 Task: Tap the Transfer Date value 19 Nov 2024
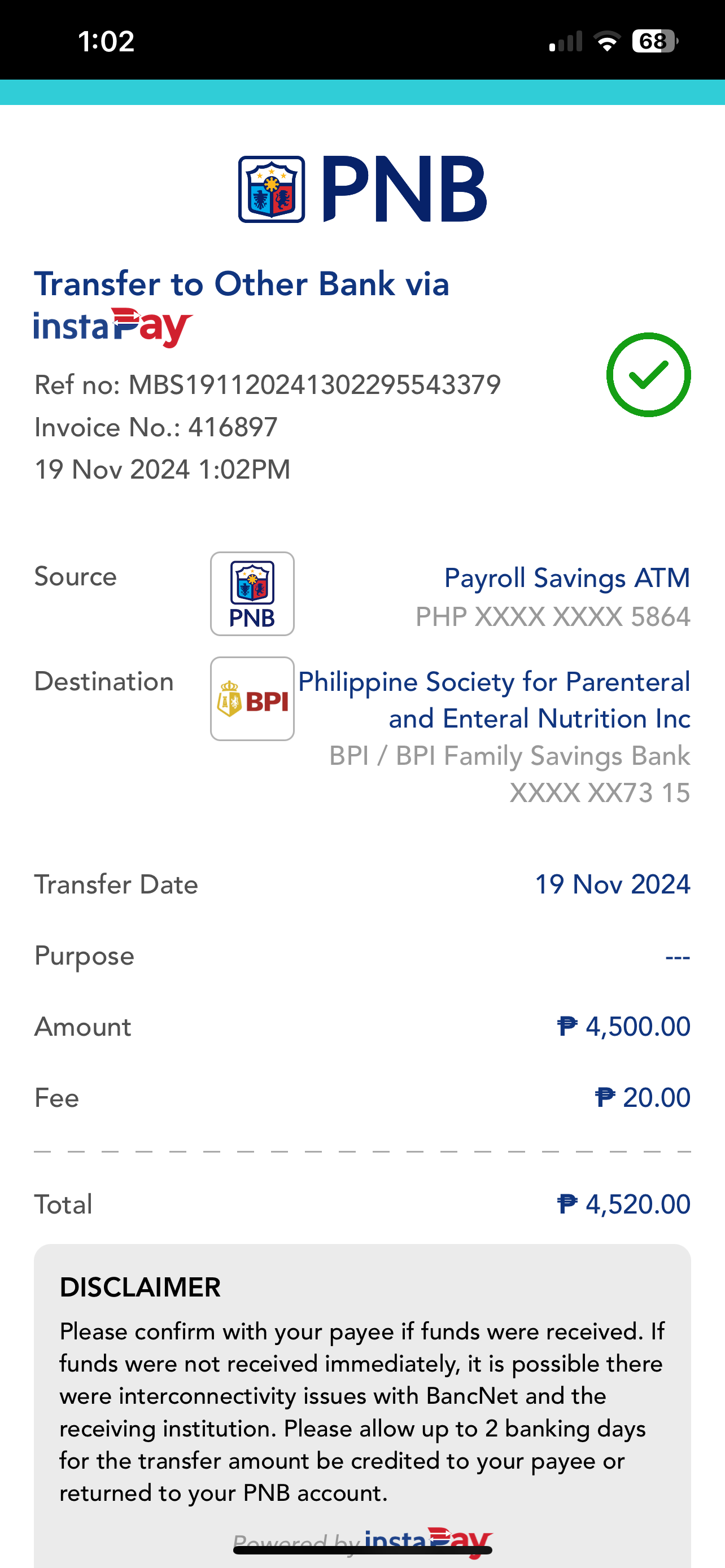click(x=613, y=884)
